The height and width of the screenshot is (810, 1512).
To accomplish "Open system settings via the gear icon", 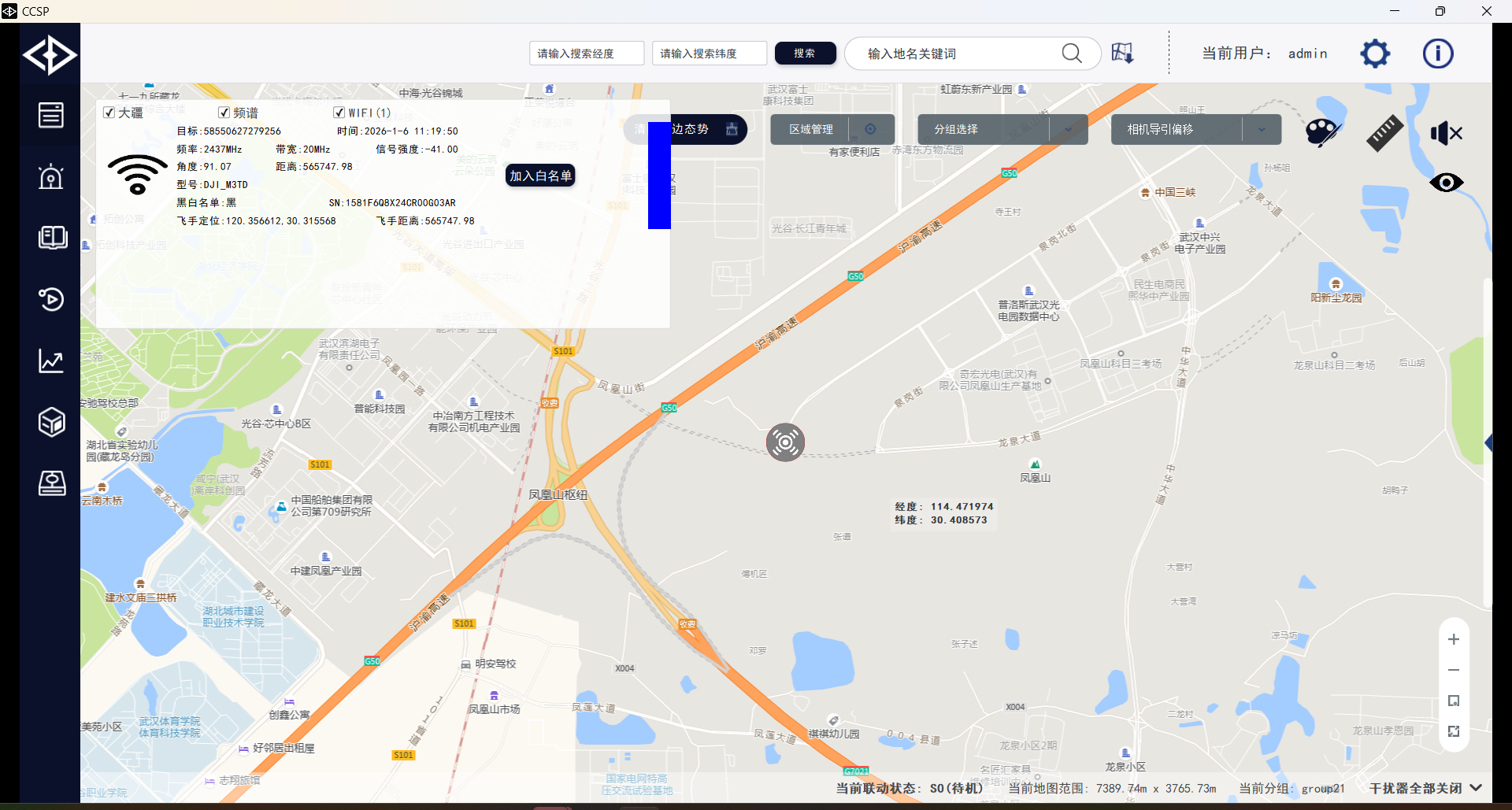I will (x=1375, y=54).
